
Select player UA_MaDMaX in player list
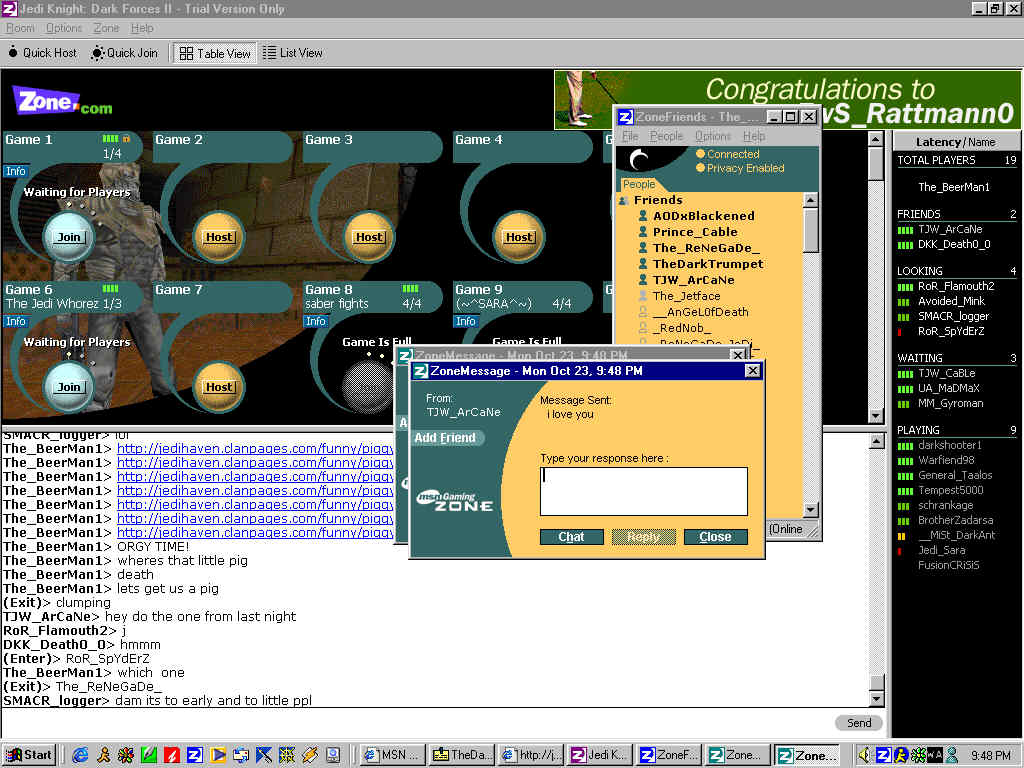[x=949, y=388]
